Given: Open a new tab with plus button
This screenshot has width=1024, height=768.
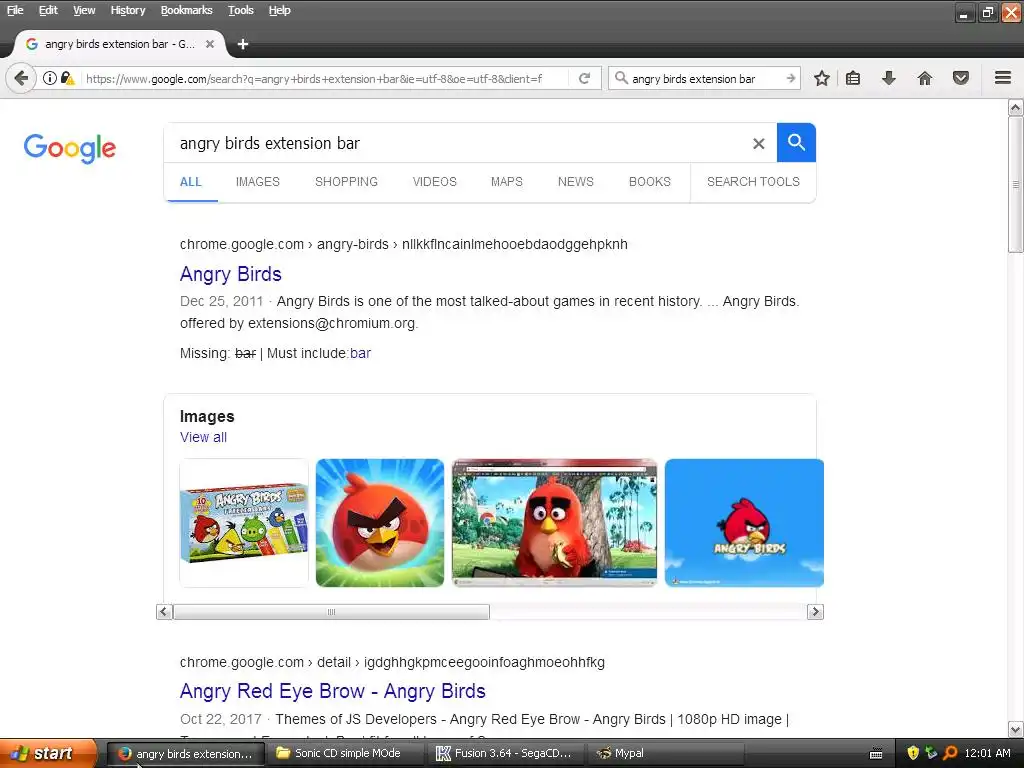Looking at the screenshot, I should click(x=243, y=44).
